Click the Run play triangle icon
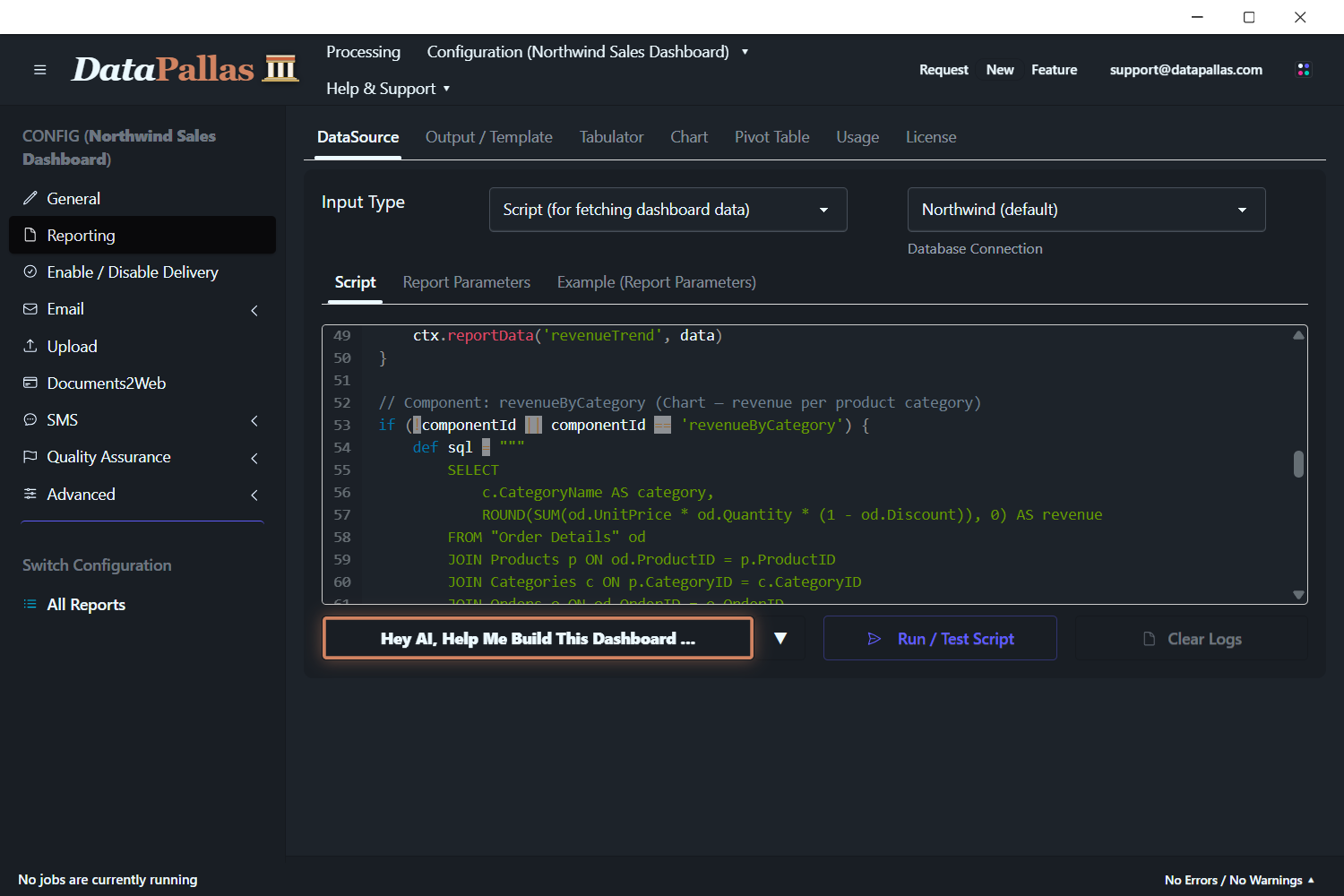Viewport: 1344px width, 896px height. (874, 639)
